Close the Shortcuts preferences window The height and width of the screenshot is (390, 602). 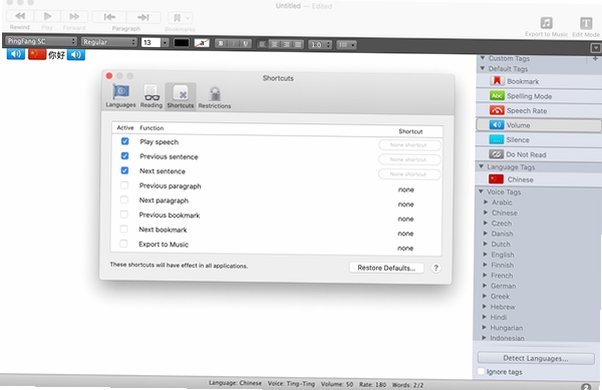point(109,76)
